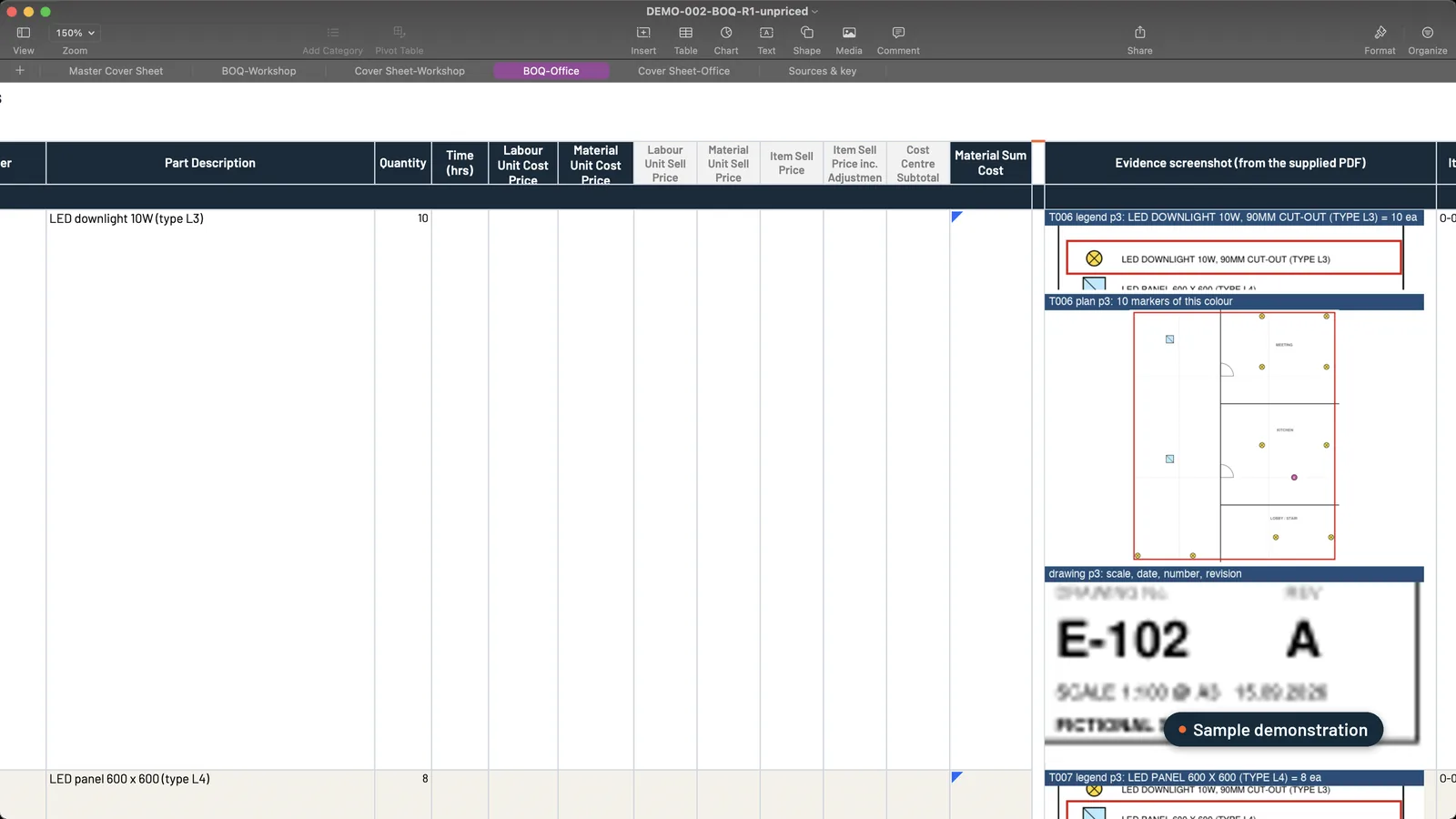The image size is (1456, 819).
Task: Select the Cost Centre Subtotal header
Action: point(918,163)
